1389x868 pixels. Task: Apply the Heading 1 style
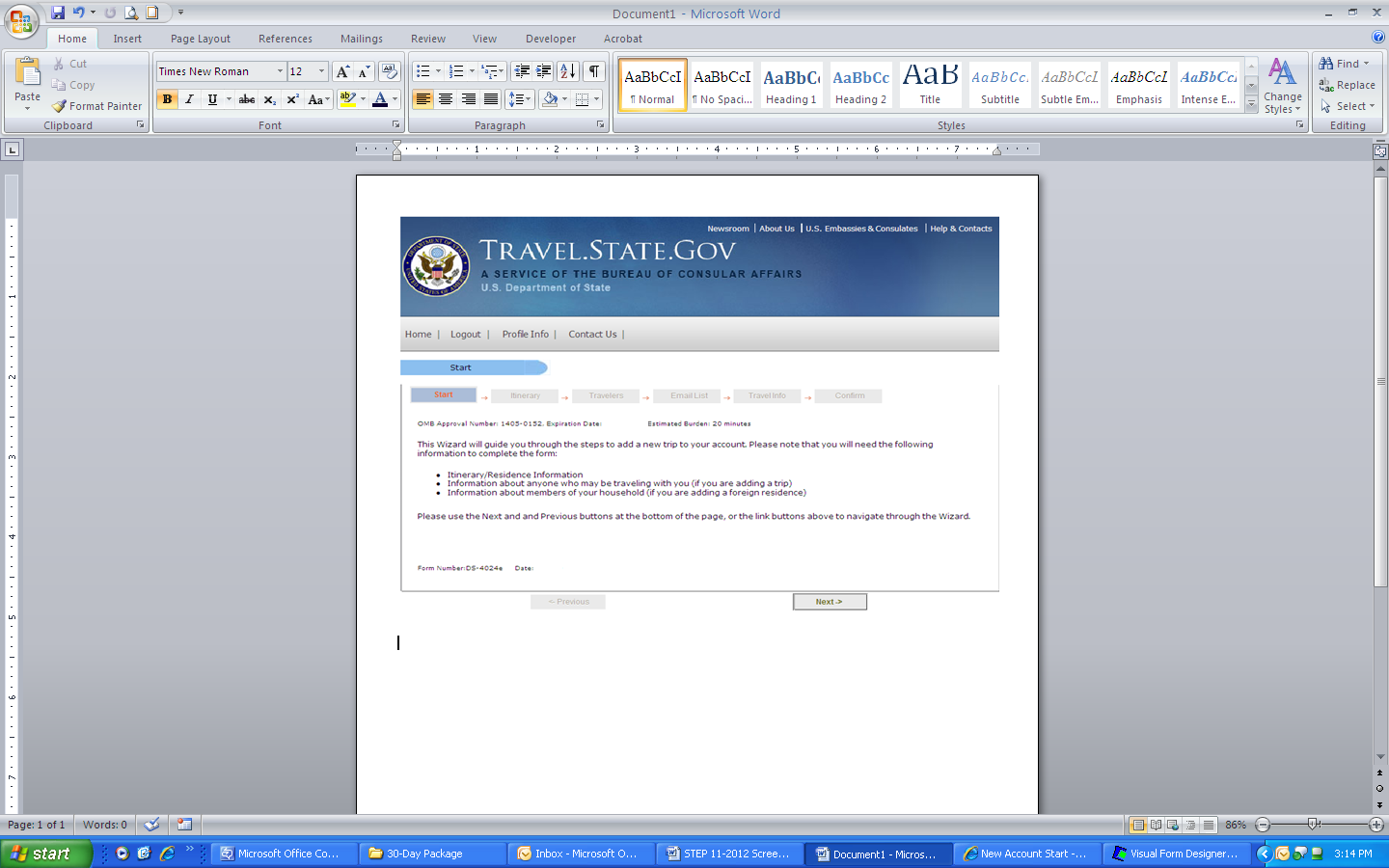(x=791, y=85)
